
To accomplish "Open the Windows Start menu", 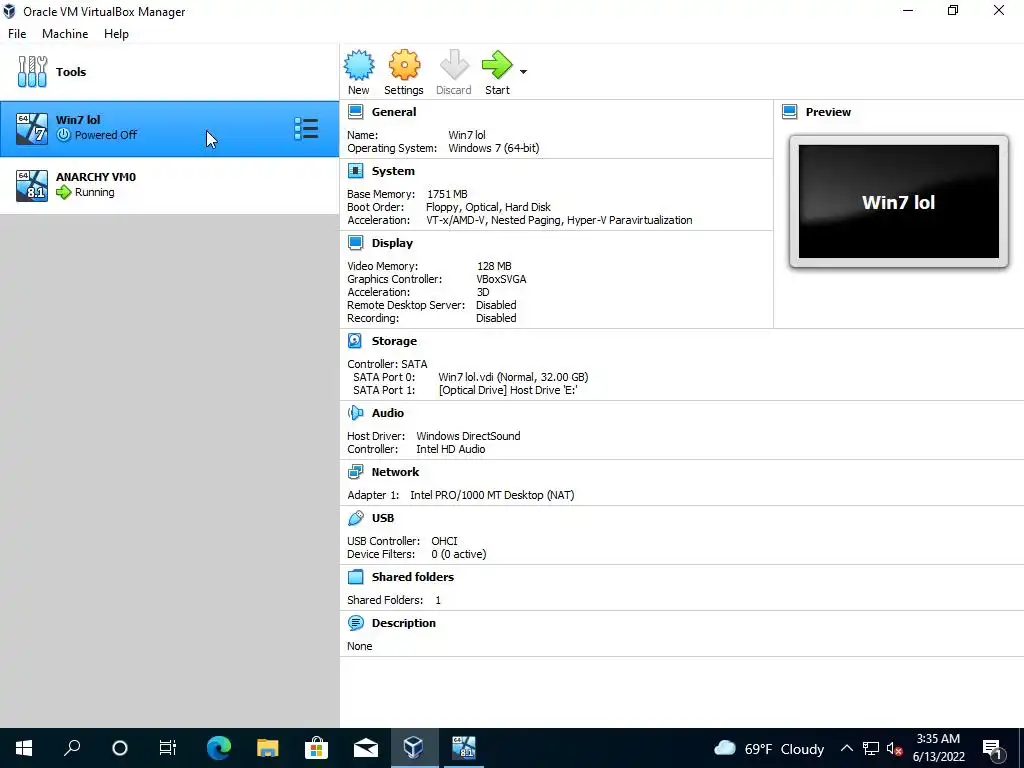I will (x=24, y=748).
